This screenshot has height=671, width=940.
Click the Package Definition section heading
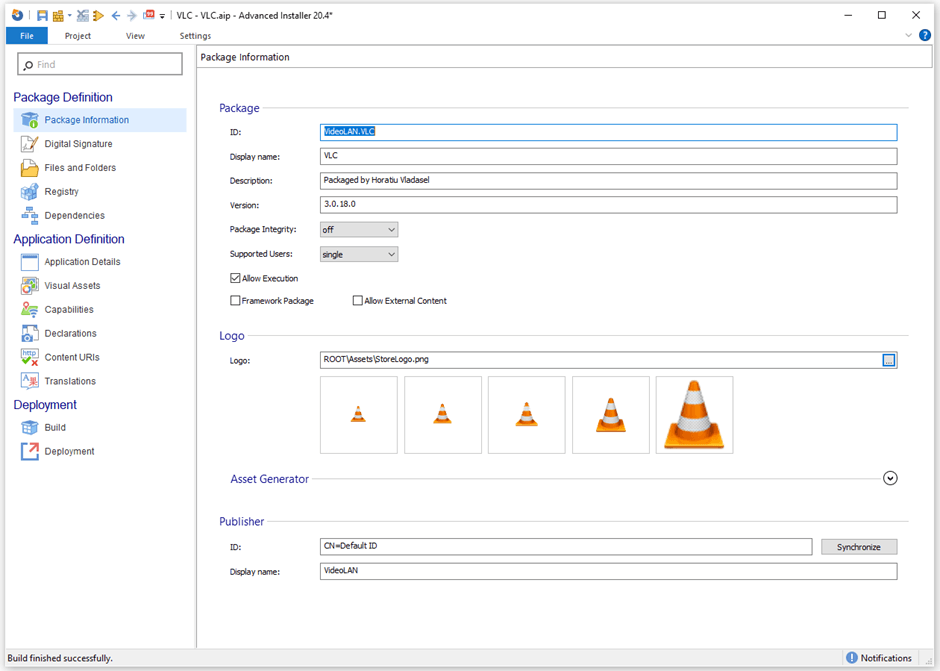coord(63,97)
